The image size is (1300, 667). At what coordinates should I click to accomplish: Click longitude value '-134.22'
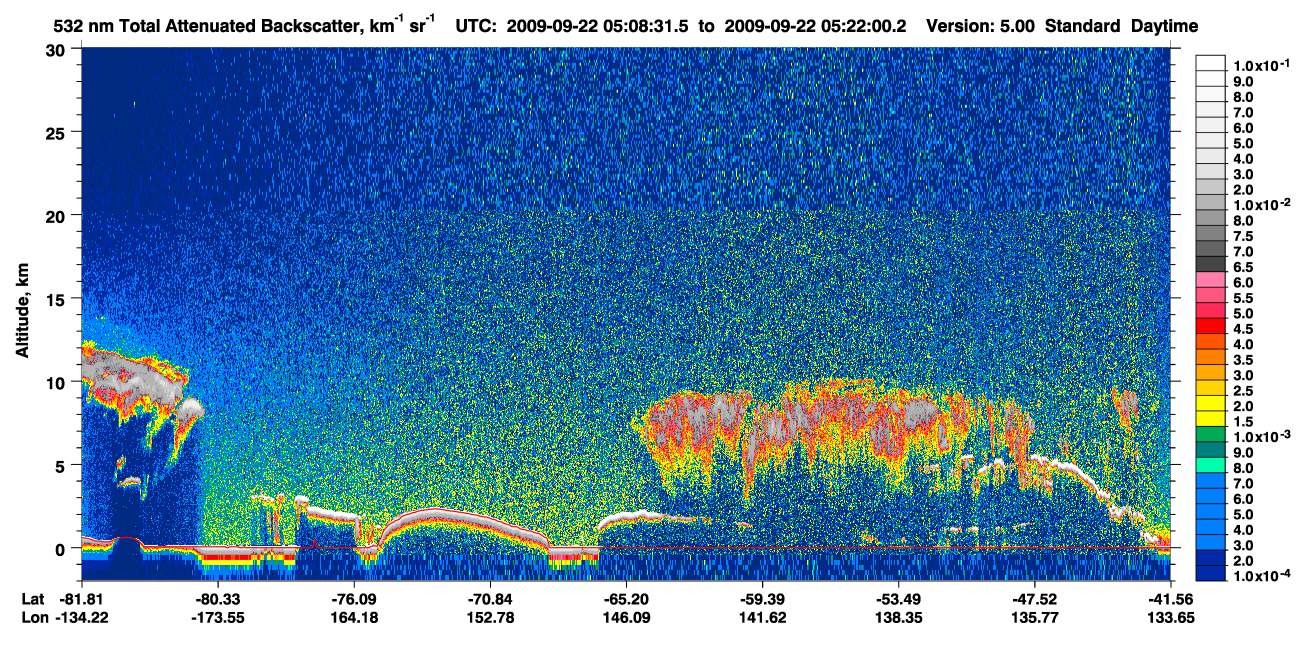click(x=82, y=617)
